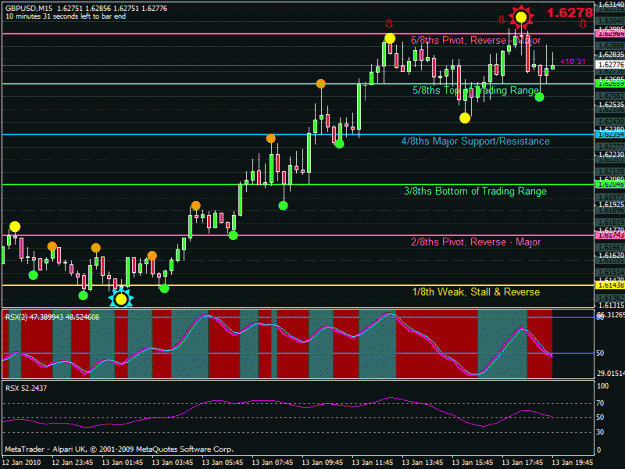Click the 1.62535 price on the axis
625x469 pixels.
pyautogui.click(x=611, y=105)
